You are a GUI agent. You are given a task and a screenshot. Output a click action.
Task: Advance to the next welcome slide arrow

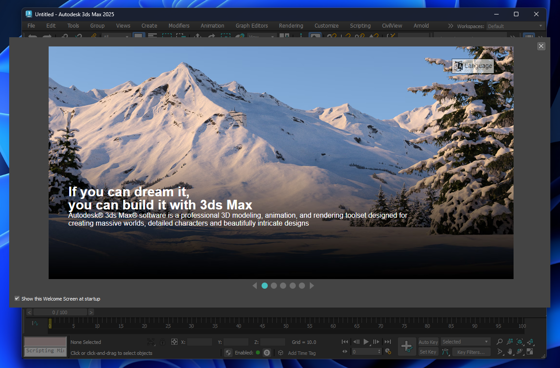[311, 286]
